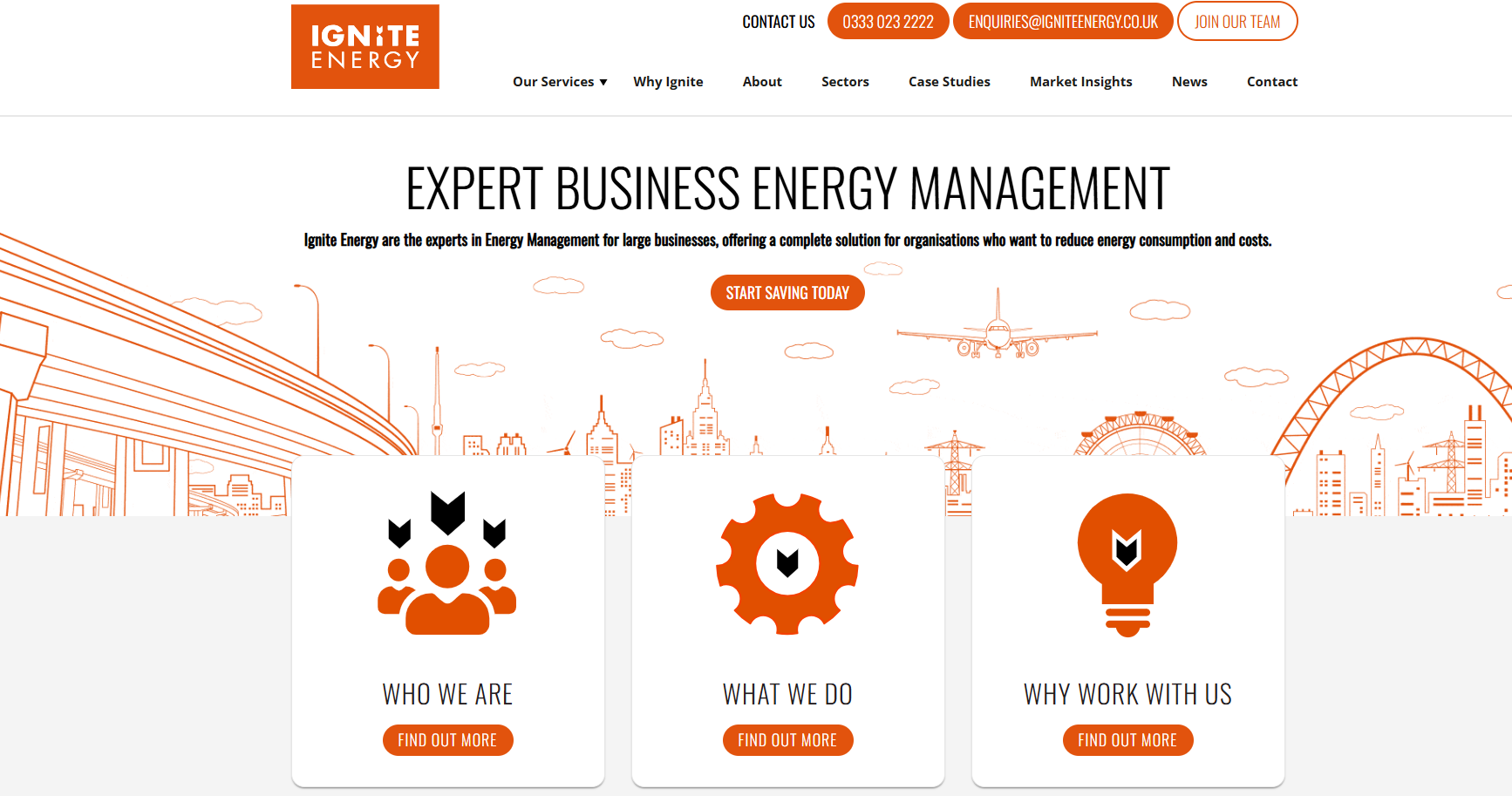Click the Ignite Energy logo

pos(364,47)
